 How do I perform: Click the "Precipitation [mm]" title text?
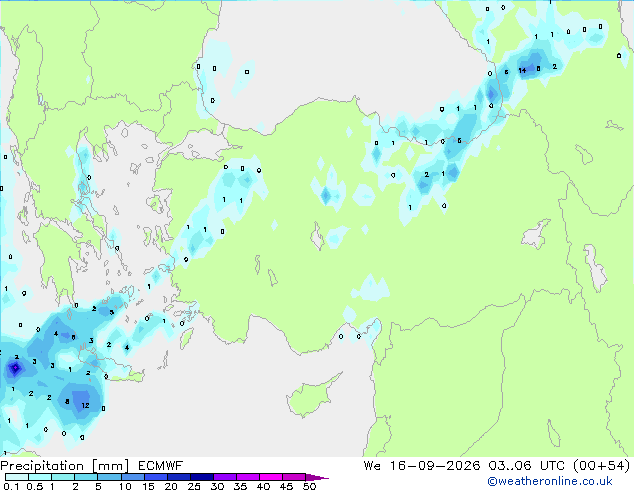click(x=65, y=466)
